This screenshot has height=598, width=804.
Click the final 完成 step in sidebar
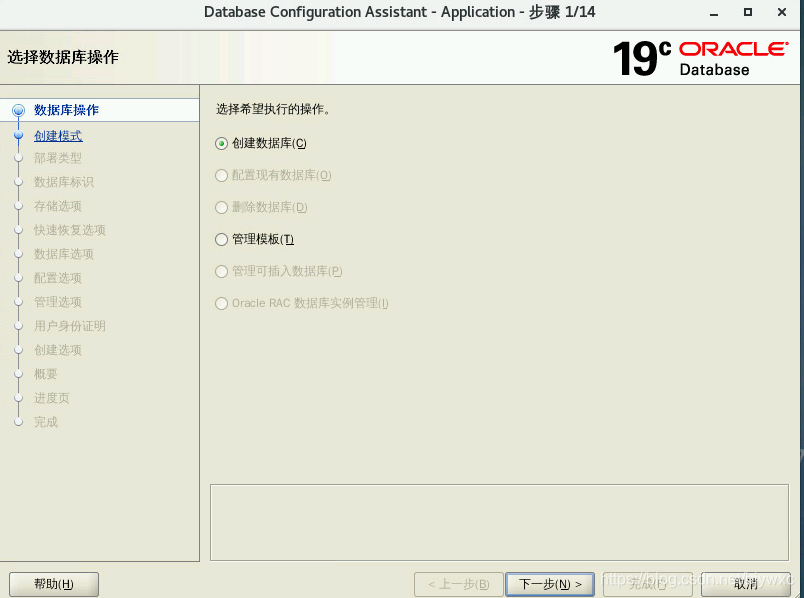click(46, 422)
